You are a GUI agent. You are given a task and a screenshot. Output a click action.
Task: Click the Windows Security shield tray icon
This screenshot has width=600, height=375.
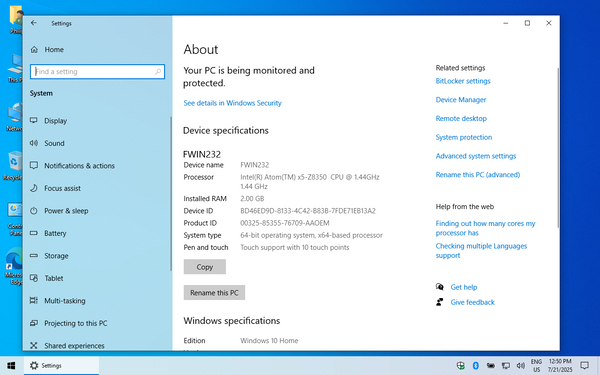(x=461, y=365)
